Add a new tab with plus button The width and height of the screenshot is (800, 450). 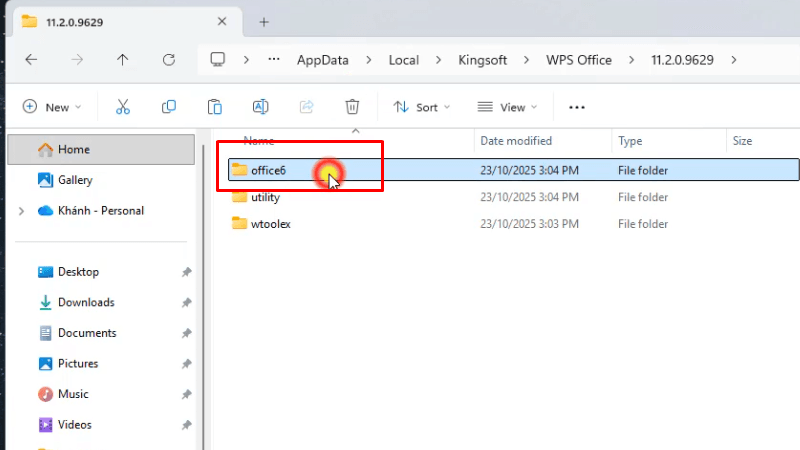pyautogui.click(x=264, y=21)
